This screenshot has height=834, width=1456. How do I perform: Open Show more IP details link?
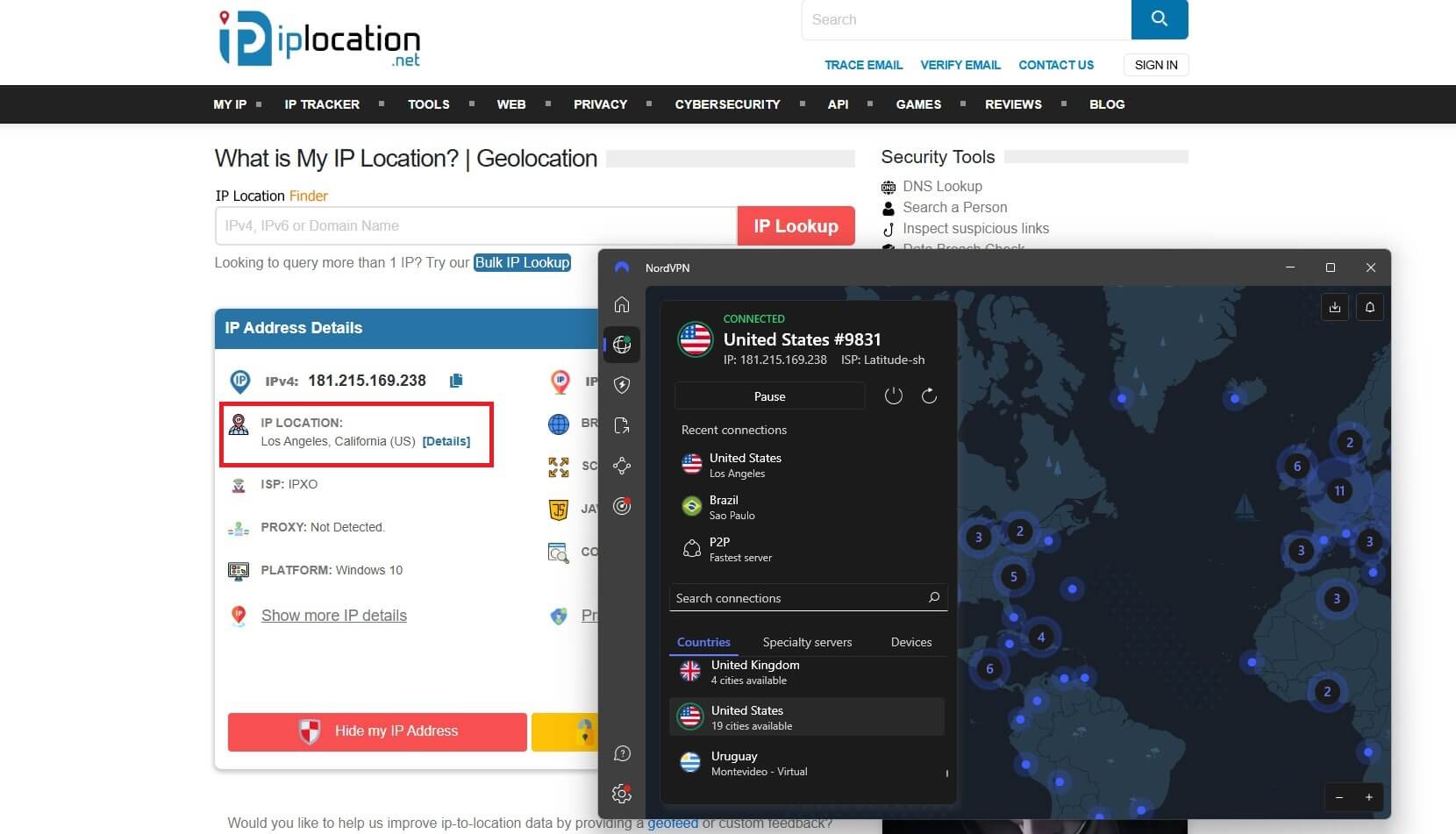(334, 616)
